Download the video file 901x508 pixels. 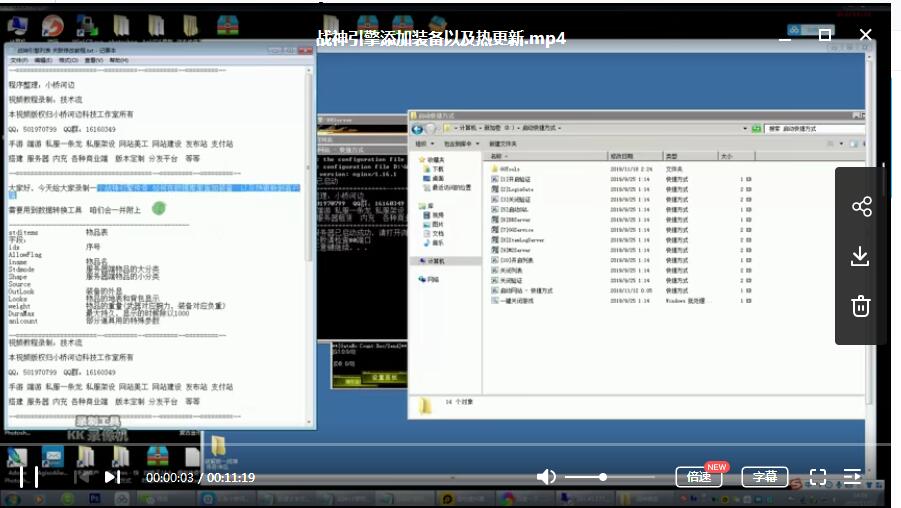click(x=860, y=256)
